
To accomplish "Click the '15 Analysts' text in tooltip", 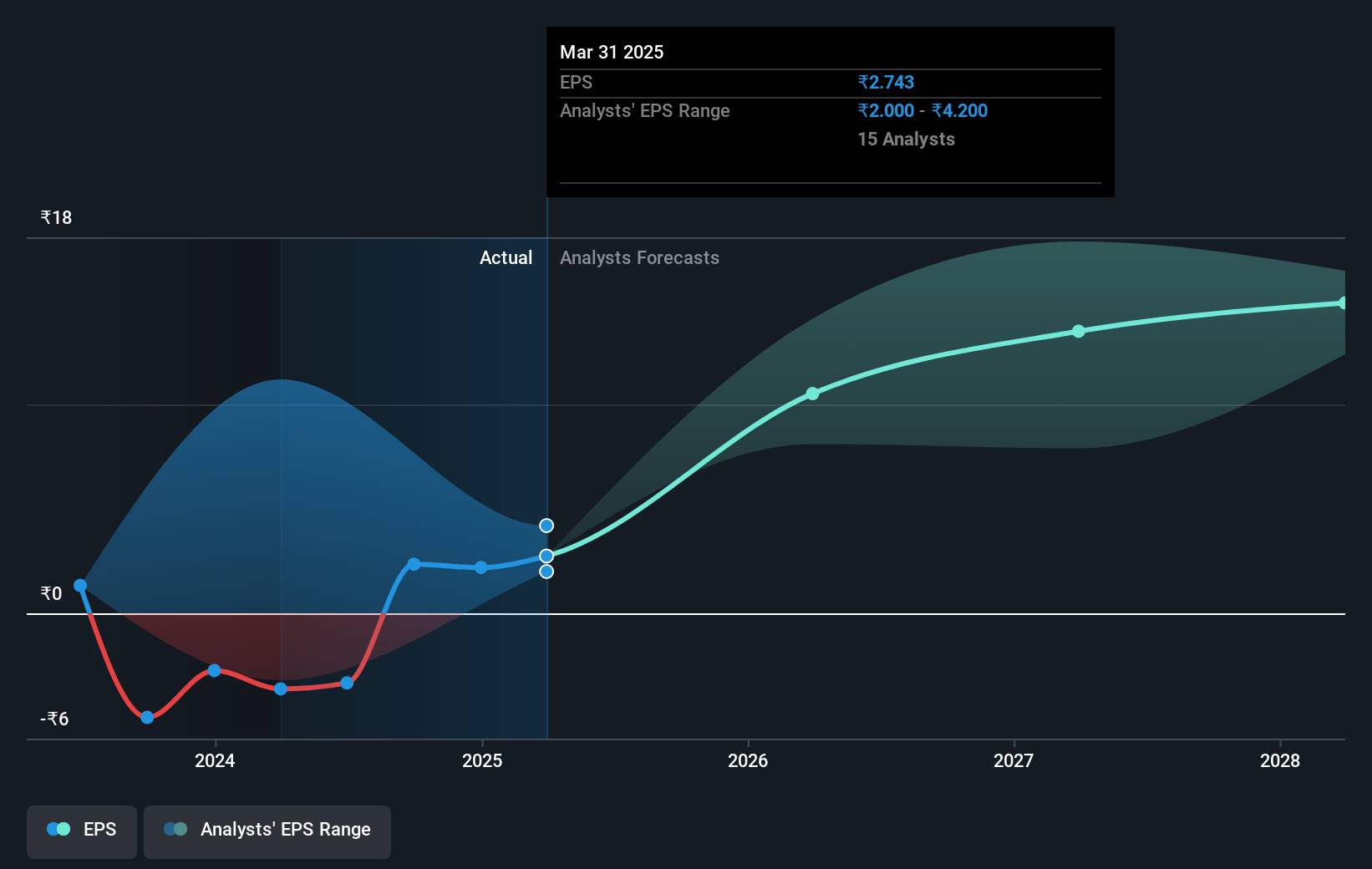I will [x=906, y=139].
